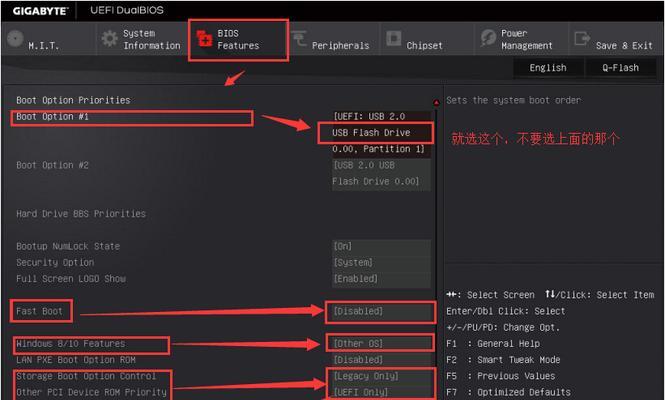Select Storage Boot Option Control label
The image size is (665, 400).
(86, 376)
